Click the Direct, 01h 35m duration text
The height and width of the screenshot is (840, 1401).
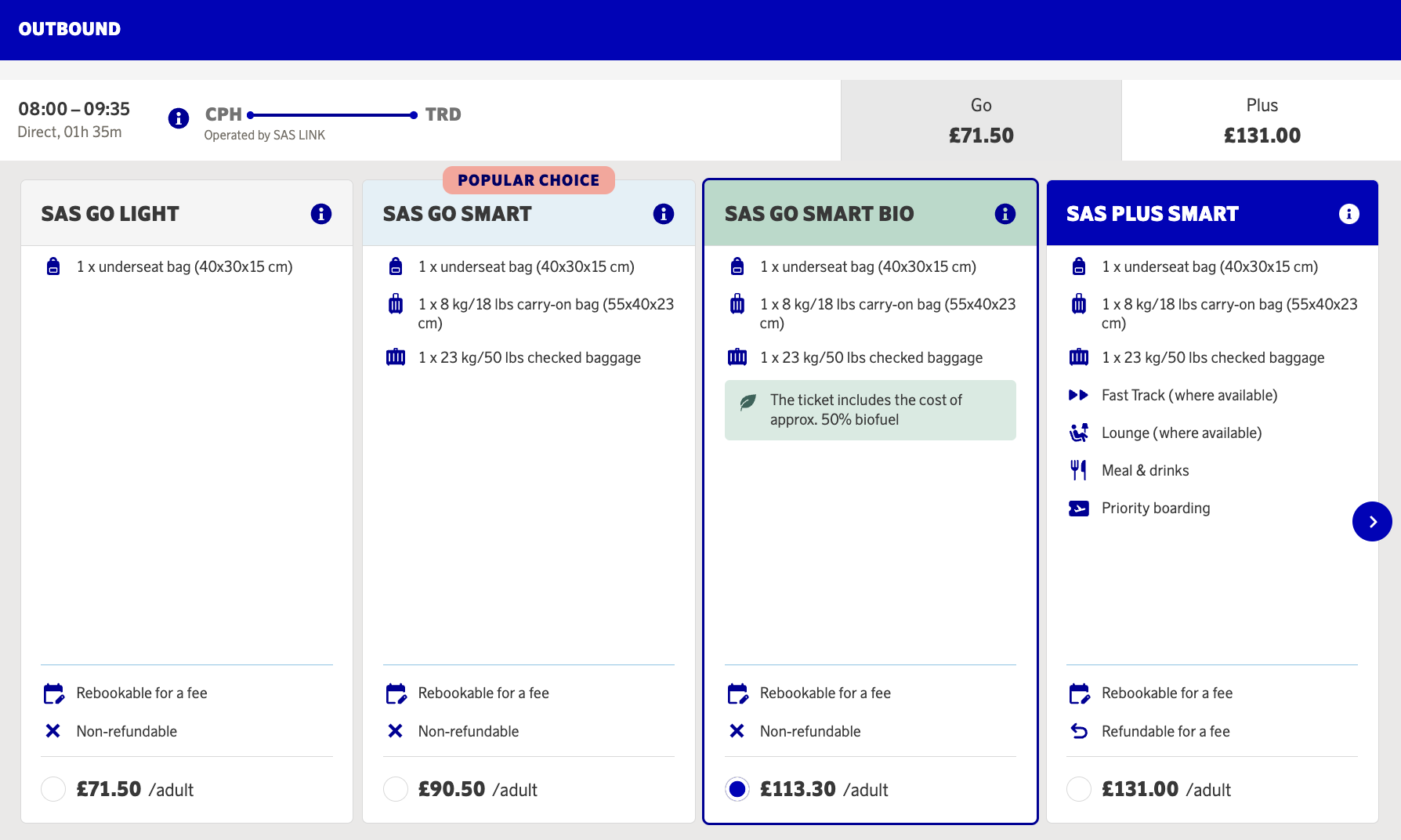tap(70, 132)
